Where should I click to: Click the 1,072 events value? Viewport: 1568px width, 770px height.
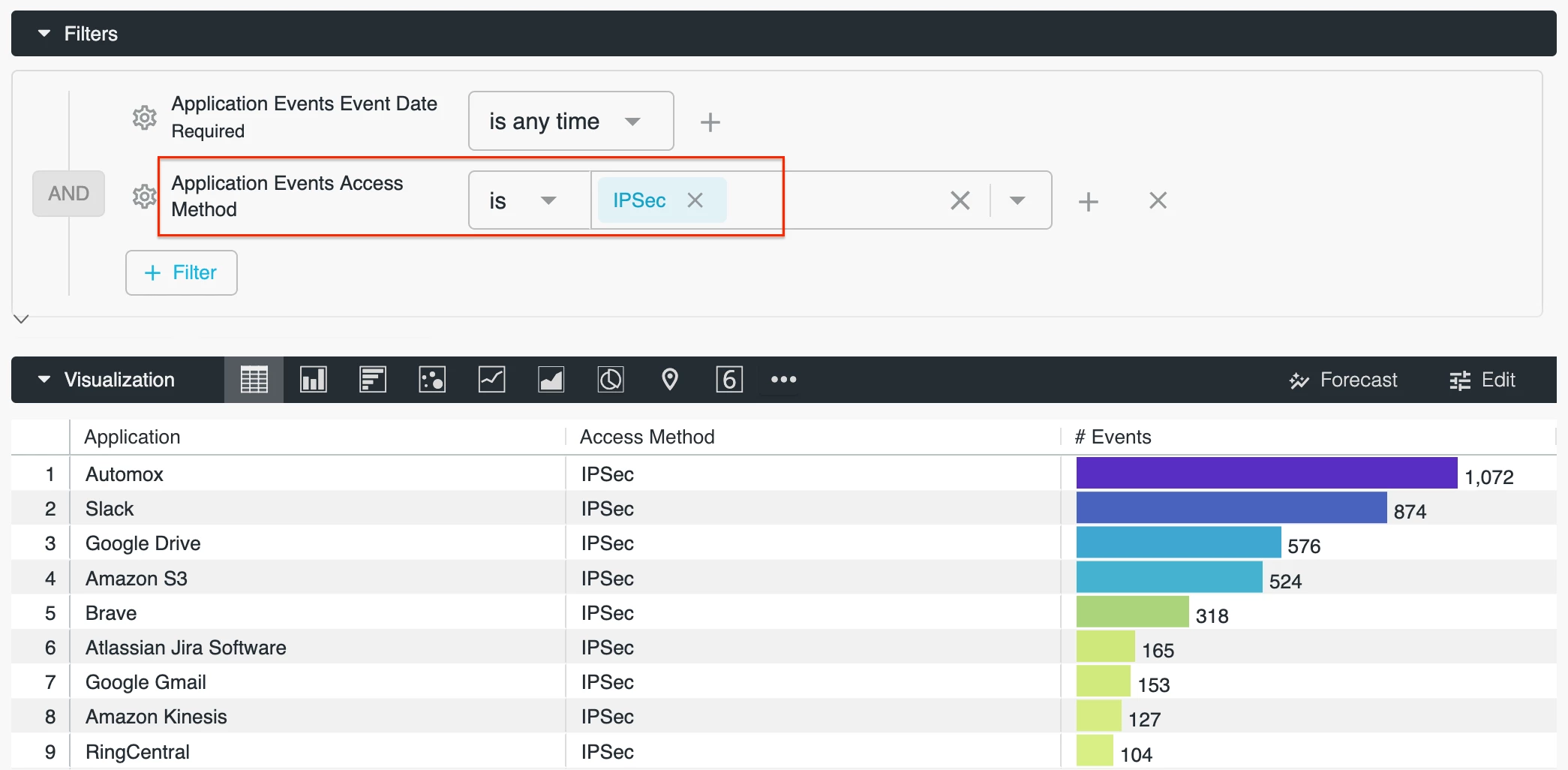click(x=1488, y=477)
